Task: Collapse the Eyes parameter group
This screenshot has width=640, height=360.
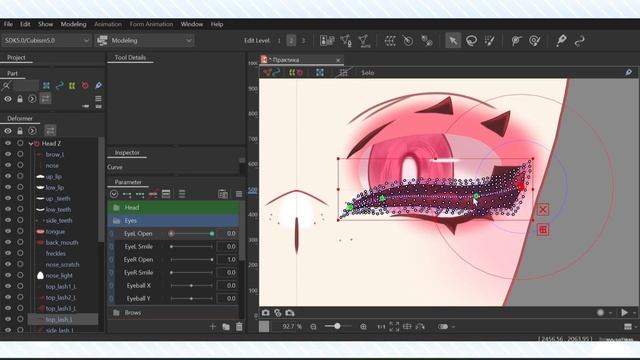Action: (x=116, y=220)
